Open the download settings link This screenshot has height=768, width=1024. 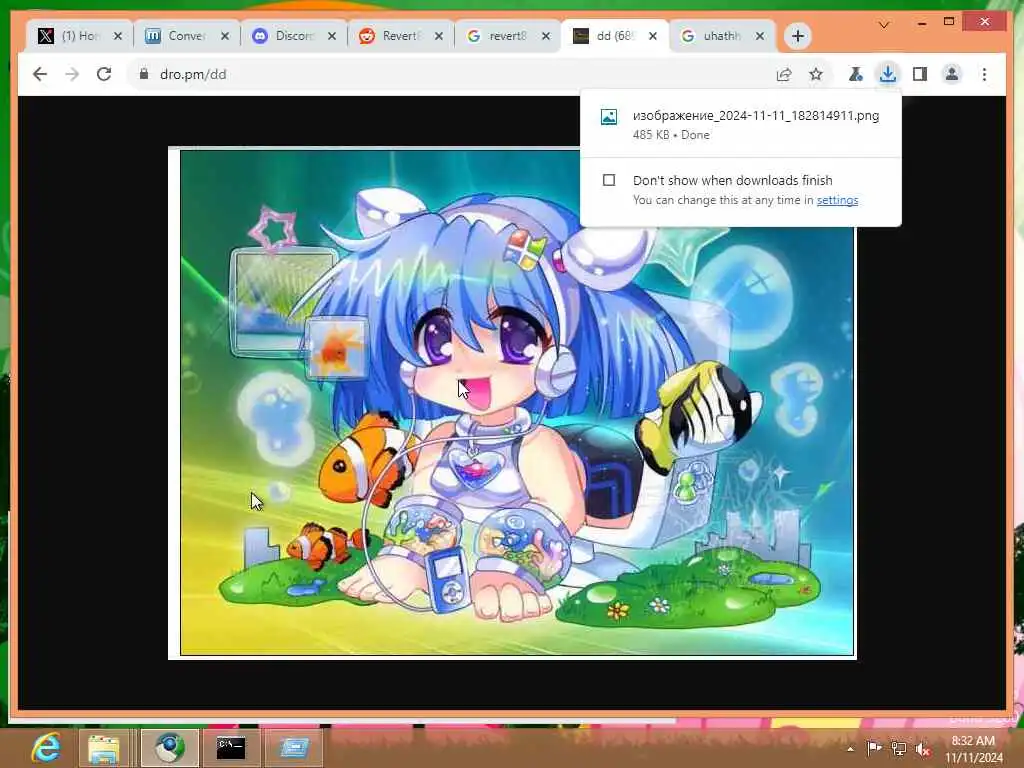pos(837,200)
